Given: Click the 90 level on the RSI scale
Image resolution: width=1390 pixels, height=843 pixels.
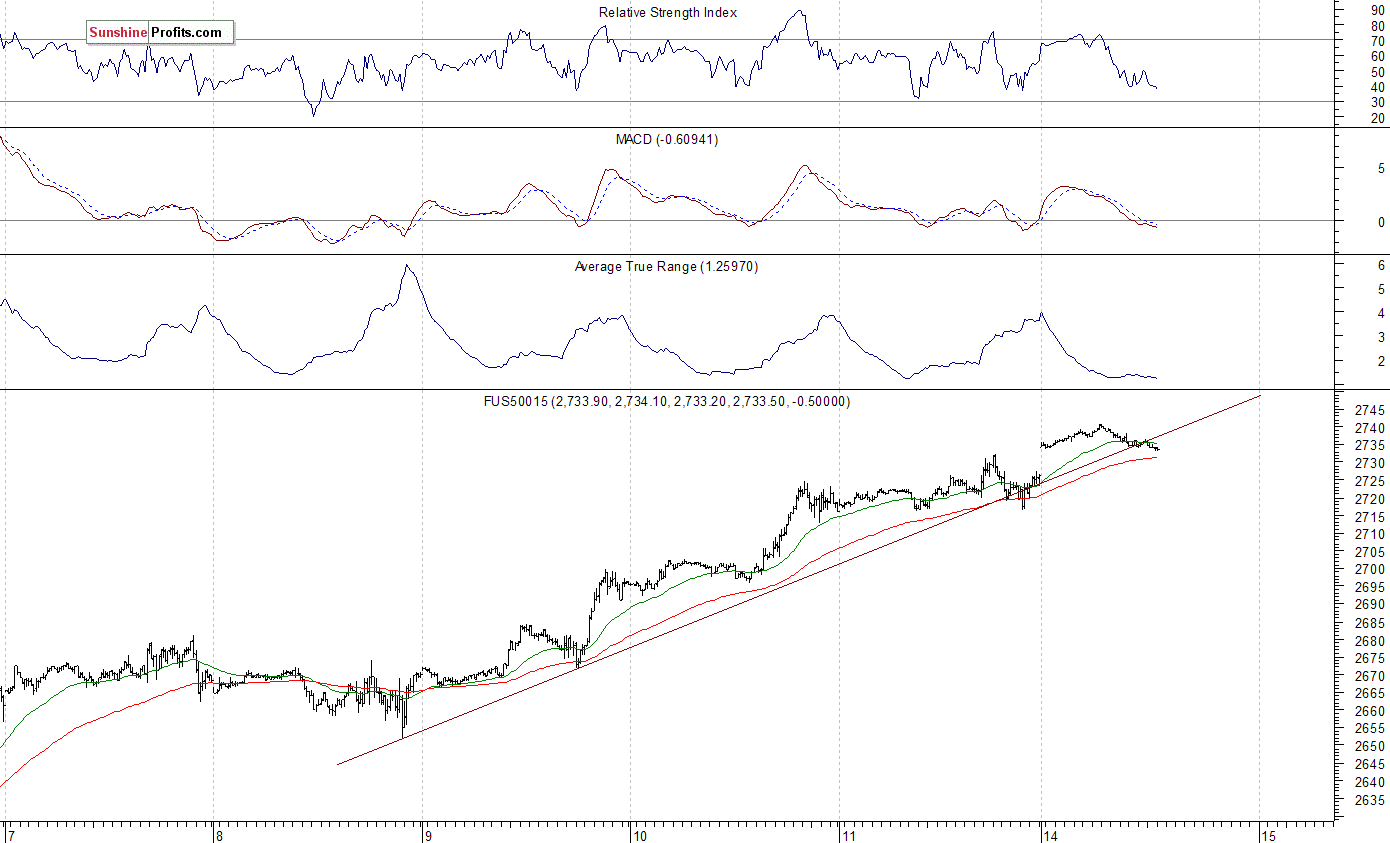Looking at the screenshot, I should tap(1377, 10).
